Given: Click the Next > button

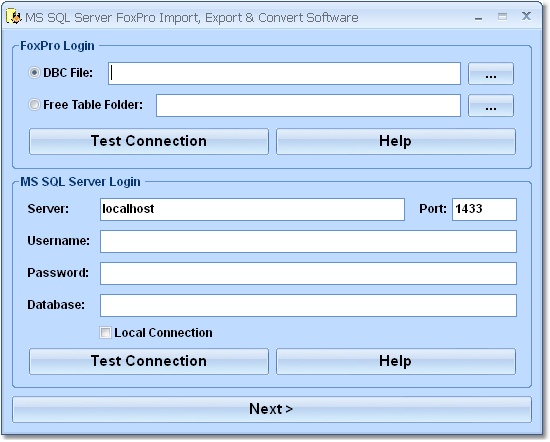Looking at the screenshot, I should 272,409.
